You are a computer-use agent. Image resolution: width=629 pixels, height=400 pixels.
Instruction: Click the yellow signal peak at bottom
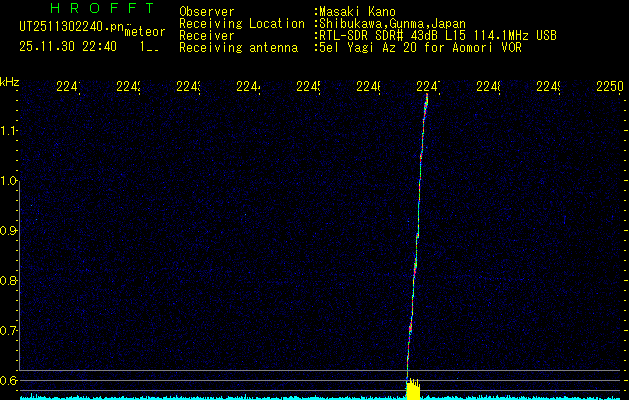click(x=411, y=388)
